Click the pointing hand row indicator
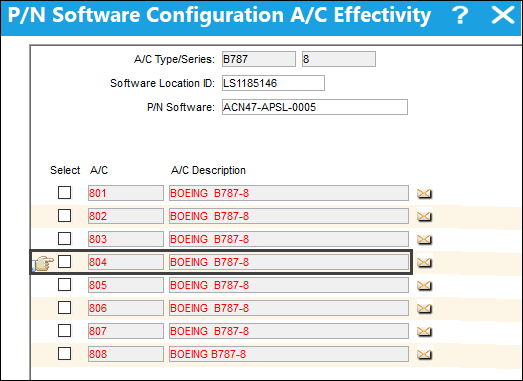The height and width of the screenshot is (381, 523). pyautogui.click(x=43, y=263)
